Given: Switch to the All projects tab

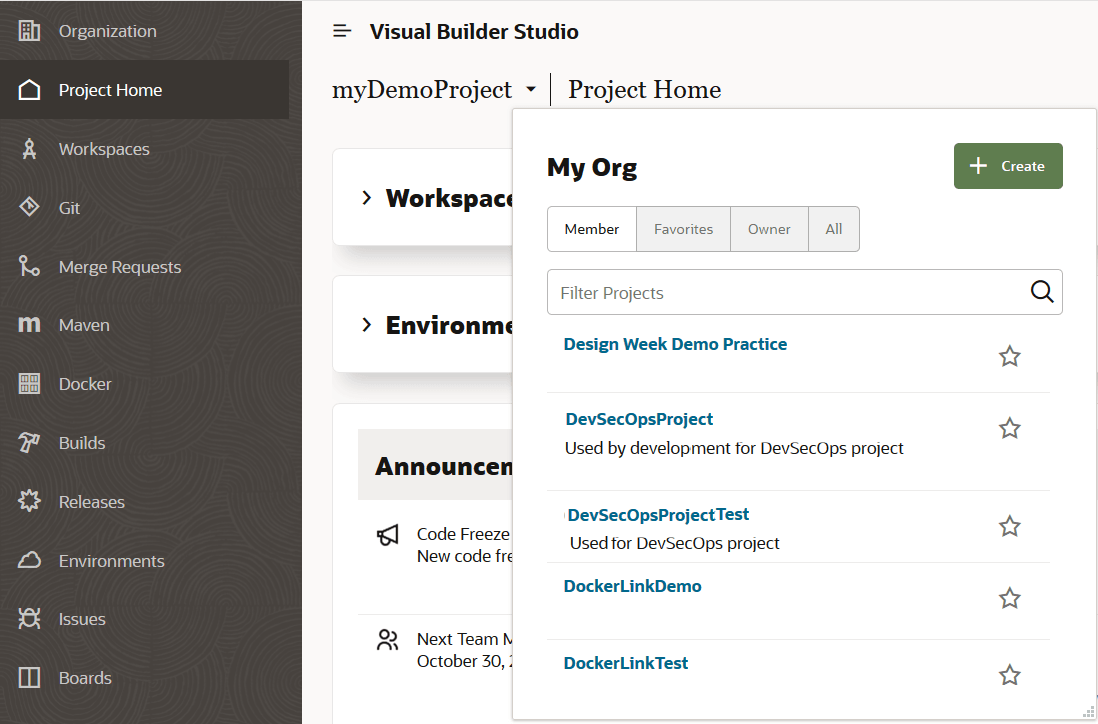Looking at the screenshot, I should pyautogui.click(x=833, y=229).
